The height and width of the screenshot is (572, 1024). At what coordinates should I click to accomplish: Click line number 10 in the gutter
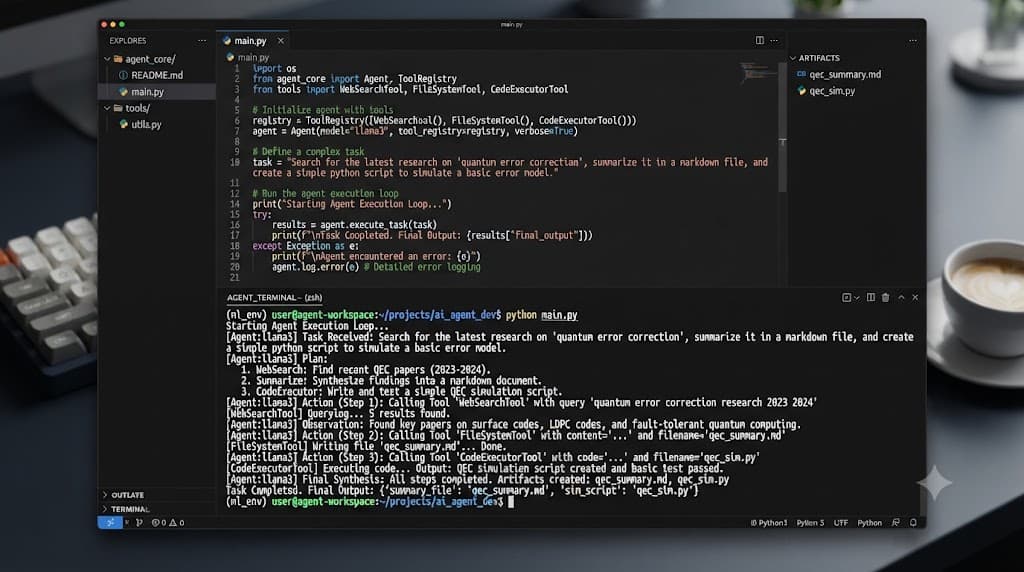(x=234, y=162)
